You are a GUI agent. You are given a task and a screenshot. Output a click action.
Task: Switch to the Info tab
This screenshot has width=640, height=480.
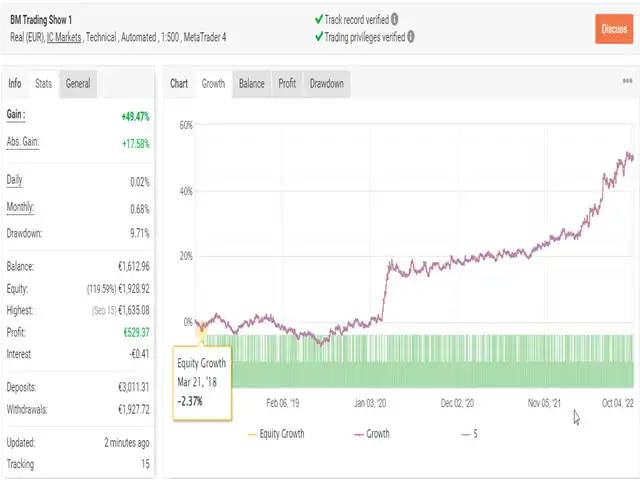click(x=15, y=84)
